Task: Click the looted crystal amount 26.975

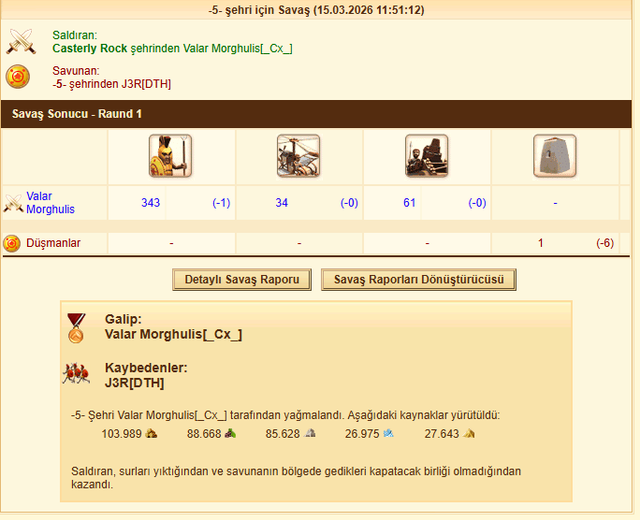Action: [x=362, y=433]
